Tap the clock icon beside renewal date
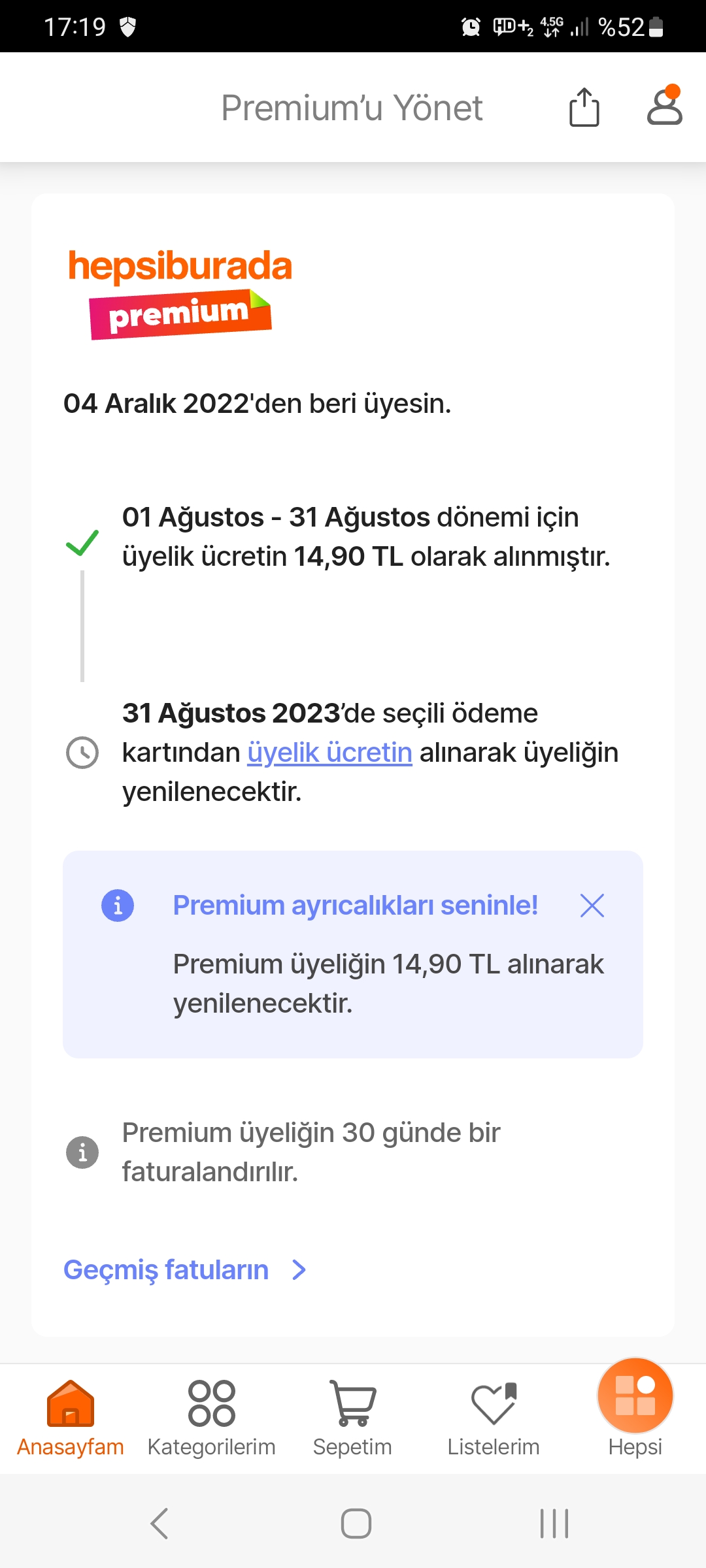 (82, 753)
